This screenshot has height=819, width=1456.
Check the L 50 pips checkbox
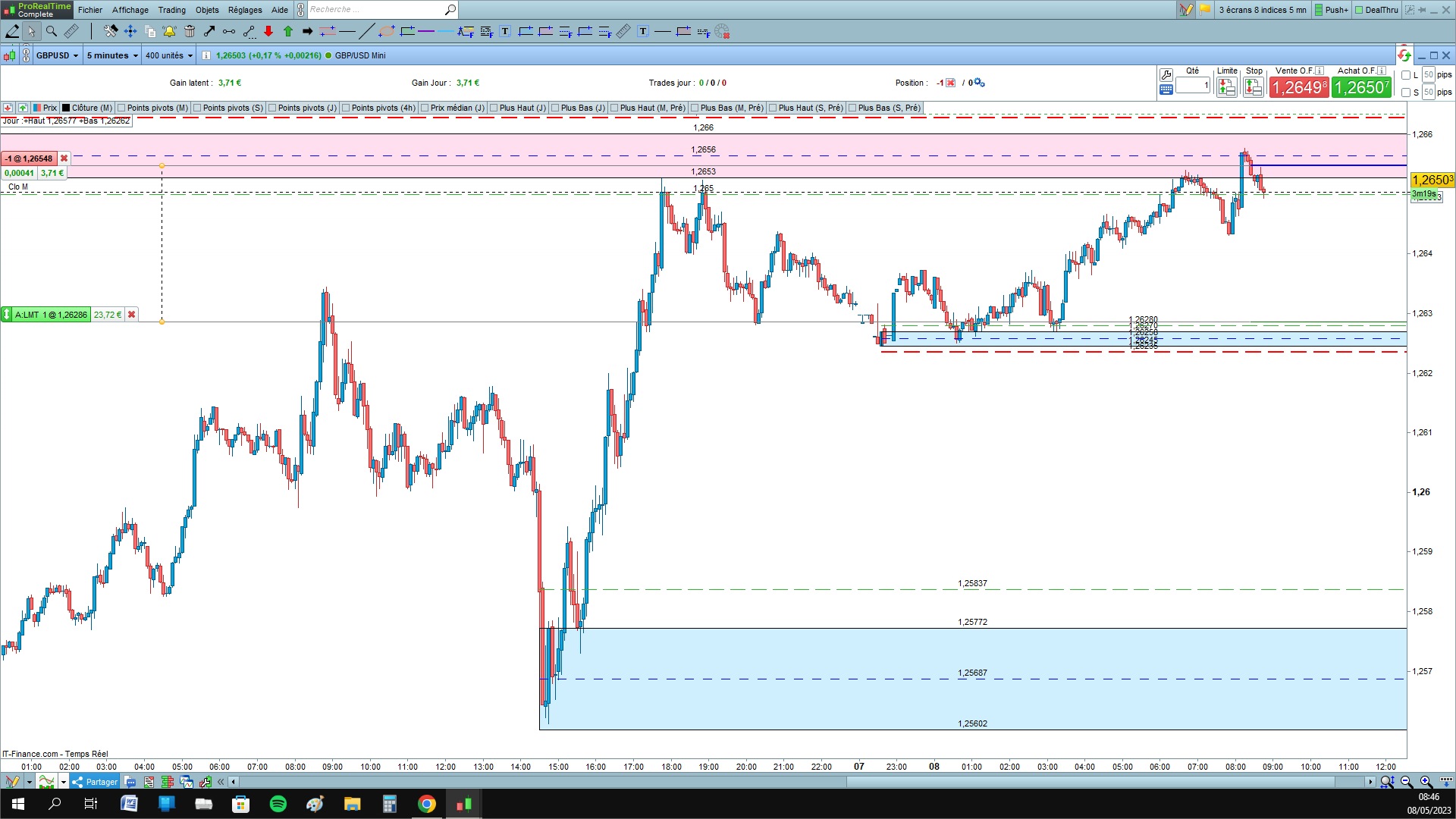pos(1406,75)
